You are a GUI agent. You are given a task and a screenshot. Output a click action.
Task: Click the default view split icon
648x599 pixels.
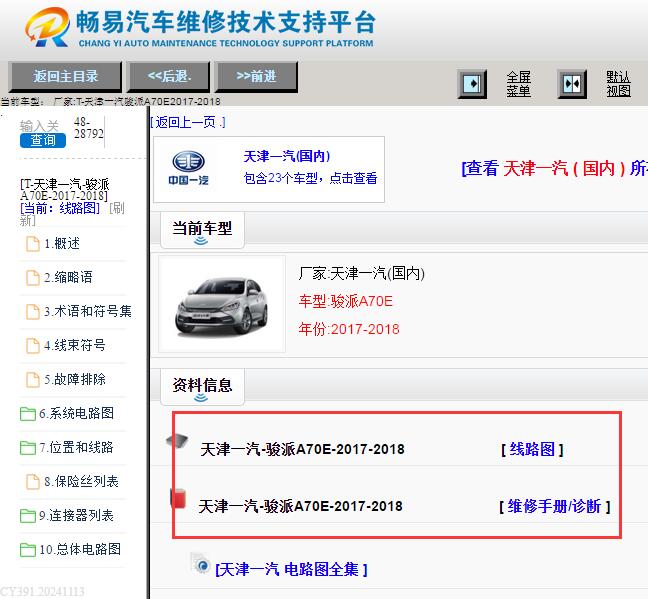(x=572, y=84)
